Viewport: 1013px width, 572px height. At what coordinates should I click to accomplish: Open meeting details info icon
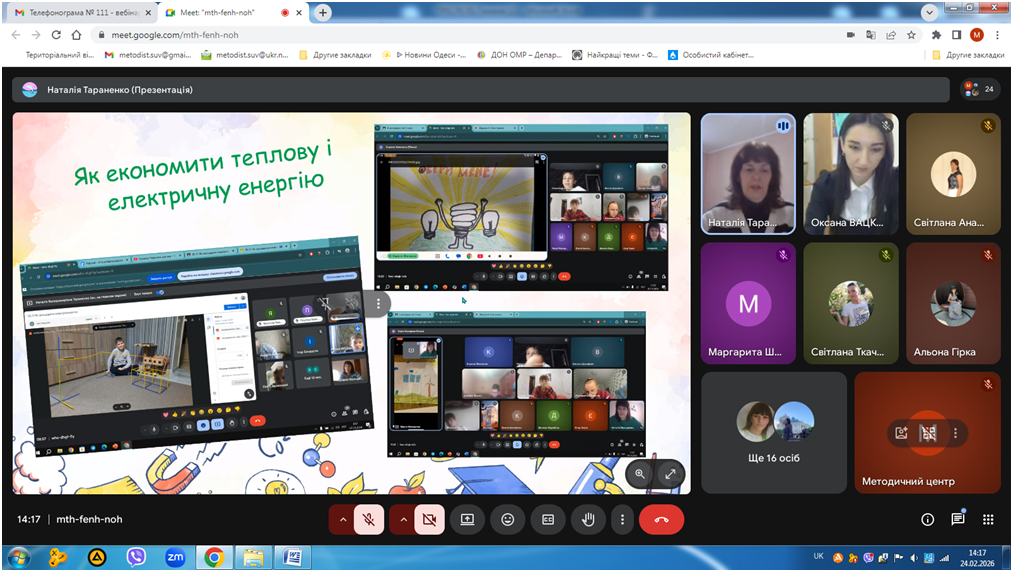927,520
